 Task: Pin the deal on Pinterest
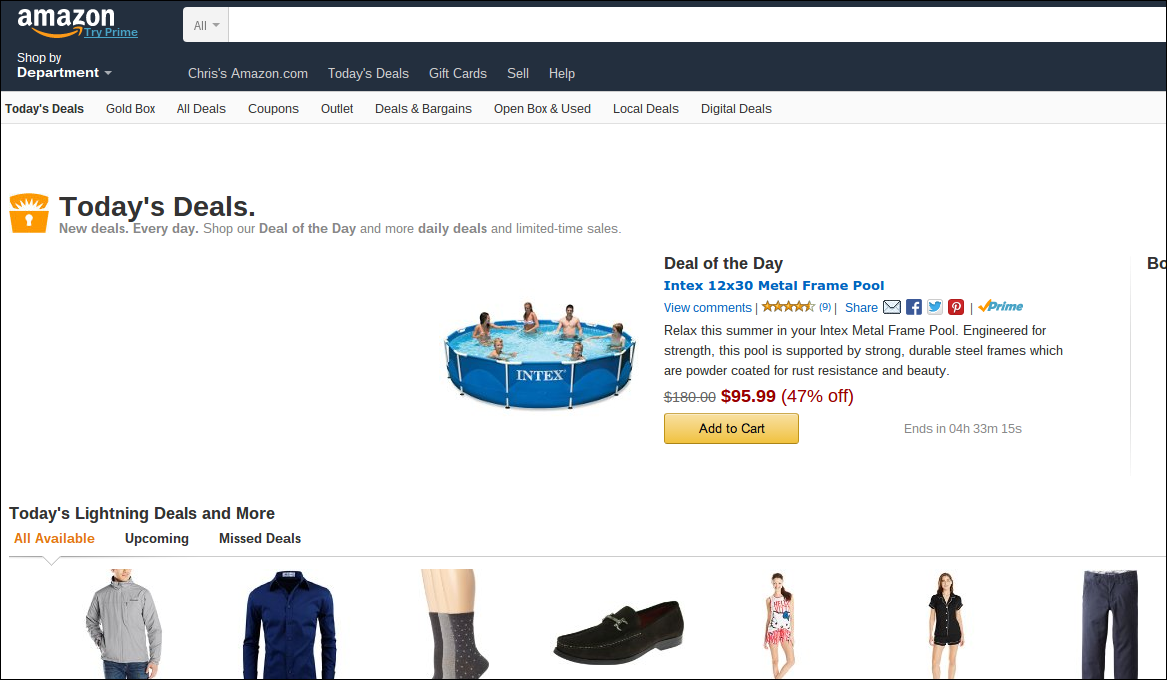coord(956,307)
